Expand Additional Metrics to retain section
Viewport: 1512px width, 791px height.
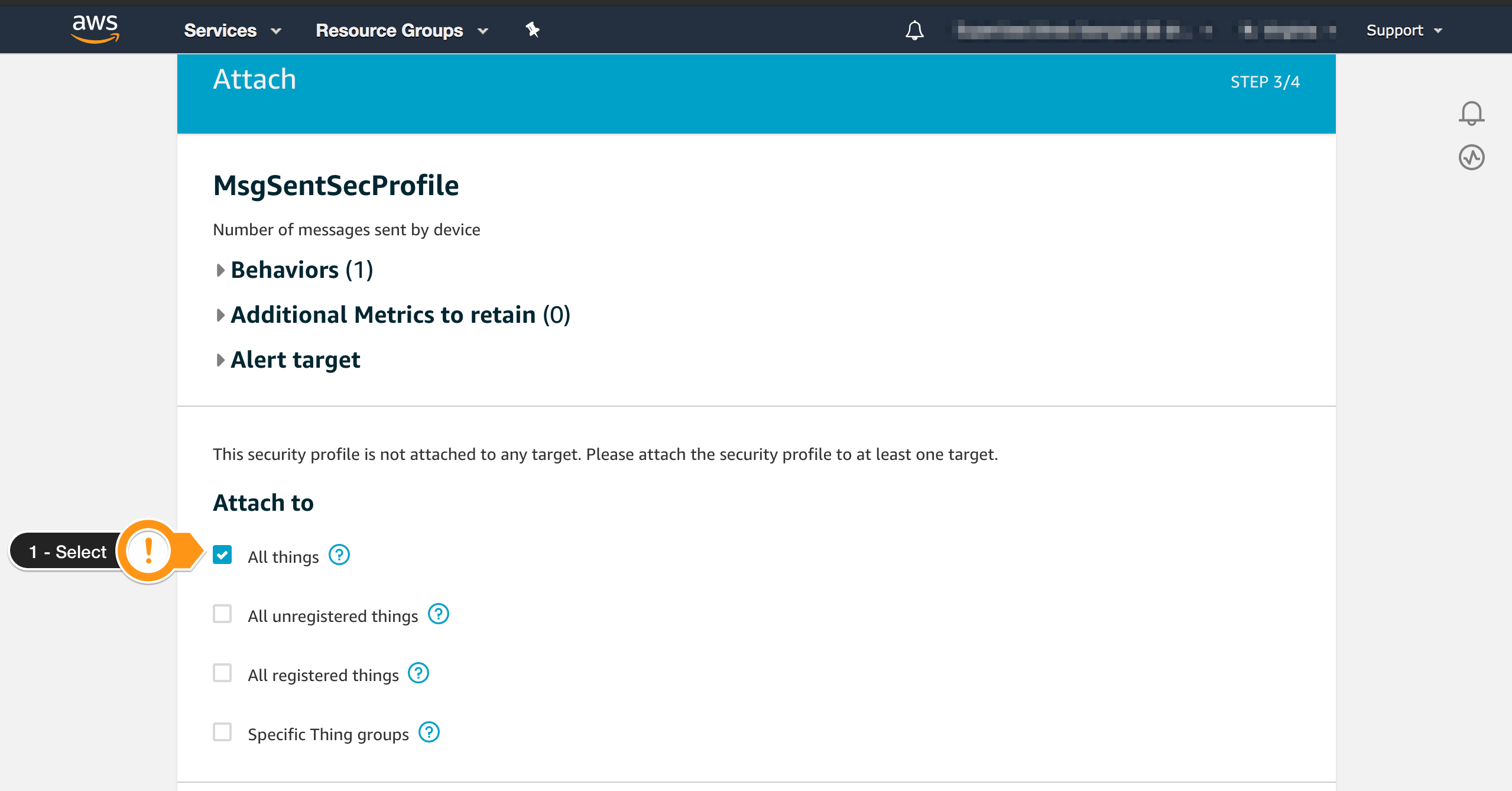[x=393, y=315]
